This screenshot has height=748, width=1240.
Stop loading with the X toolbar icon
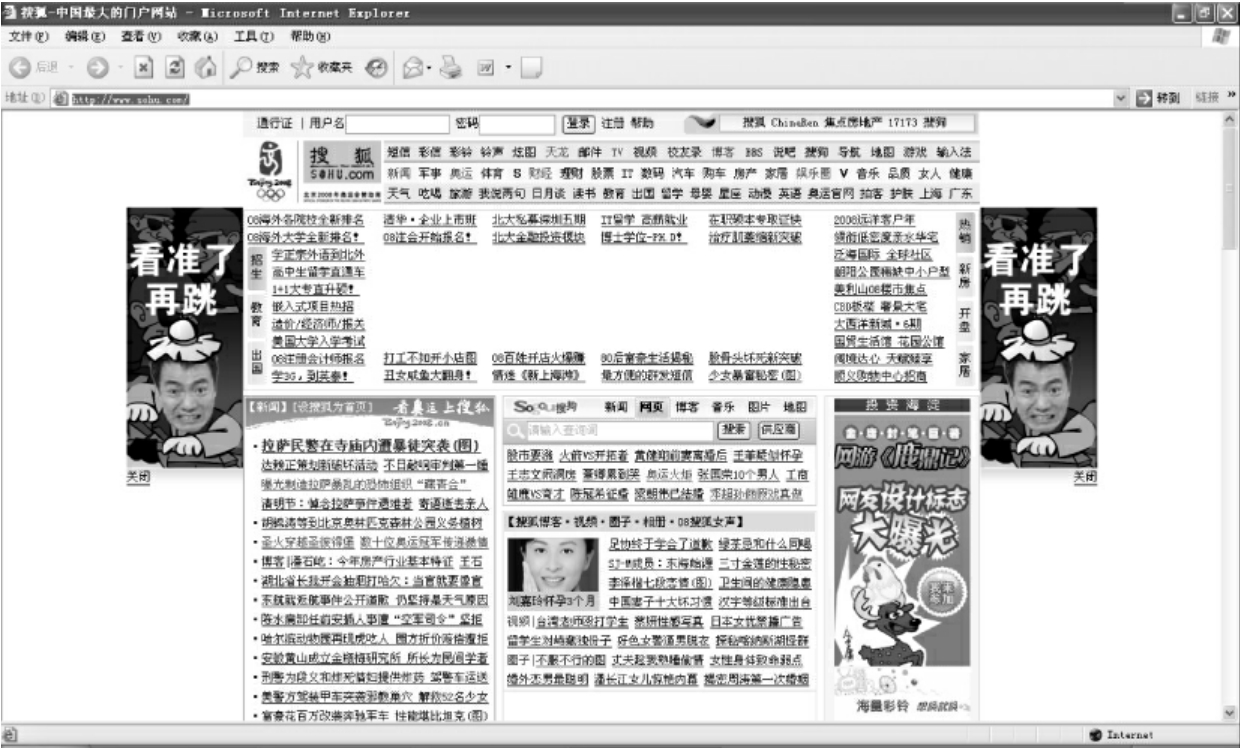tap(143, 67)
